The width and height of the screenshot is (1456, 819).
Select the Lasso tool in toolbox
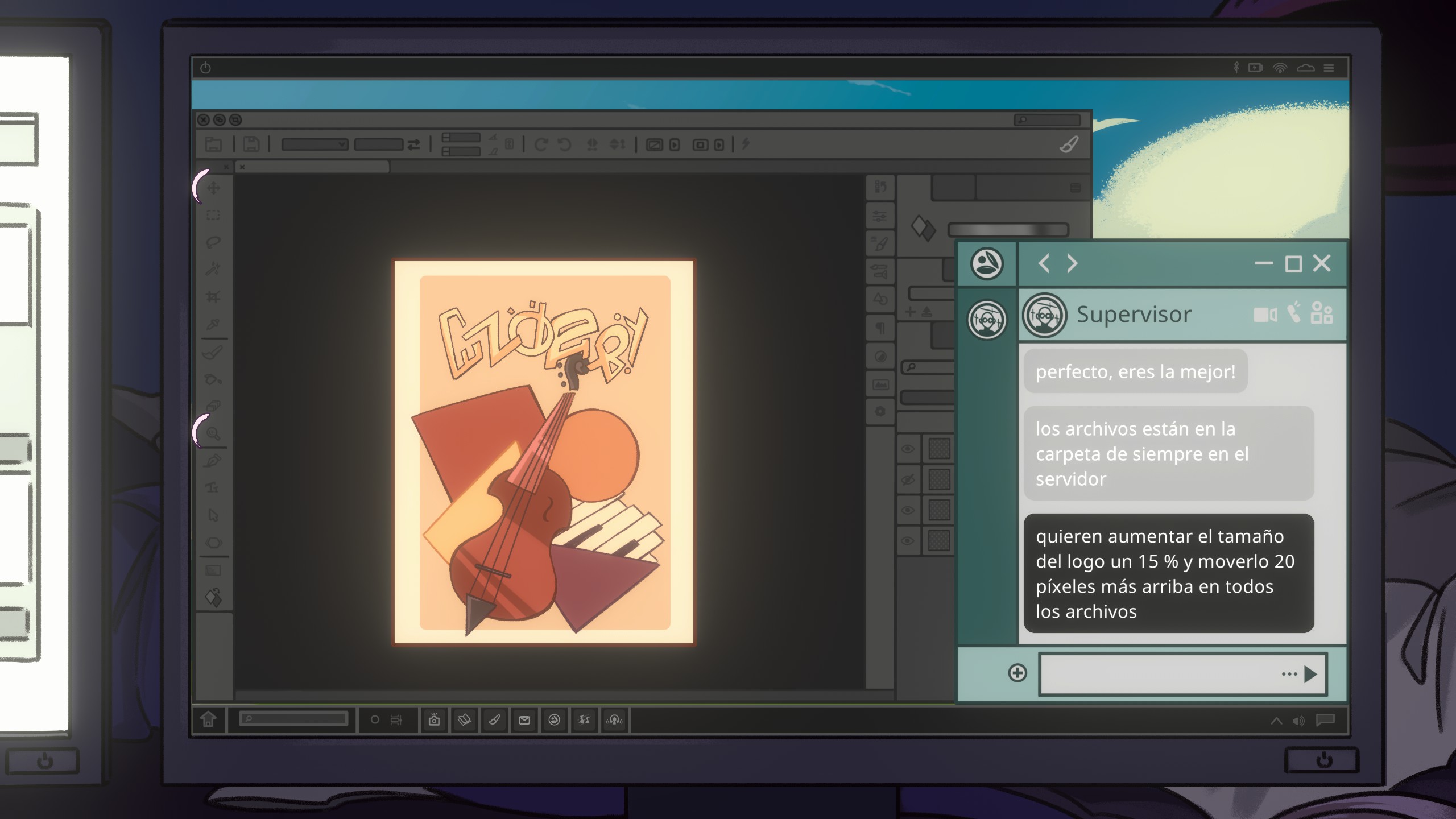(x=213, y=242)
